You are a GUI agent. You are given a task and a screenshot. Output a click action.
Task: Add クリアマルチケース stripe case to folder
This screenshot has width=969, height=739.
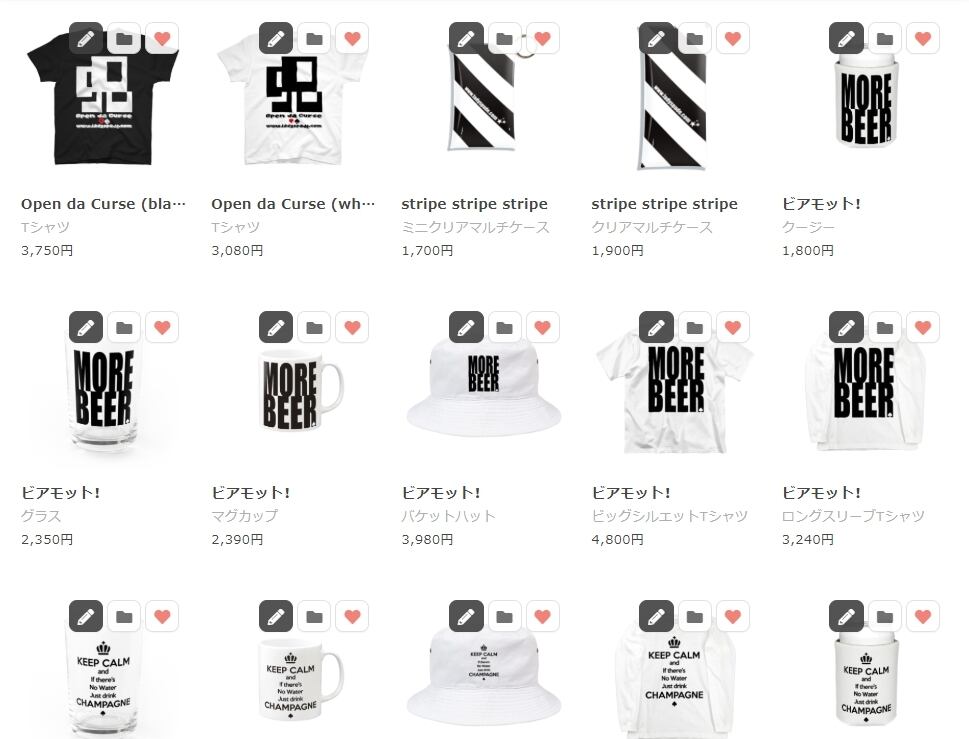pos(695,38)
